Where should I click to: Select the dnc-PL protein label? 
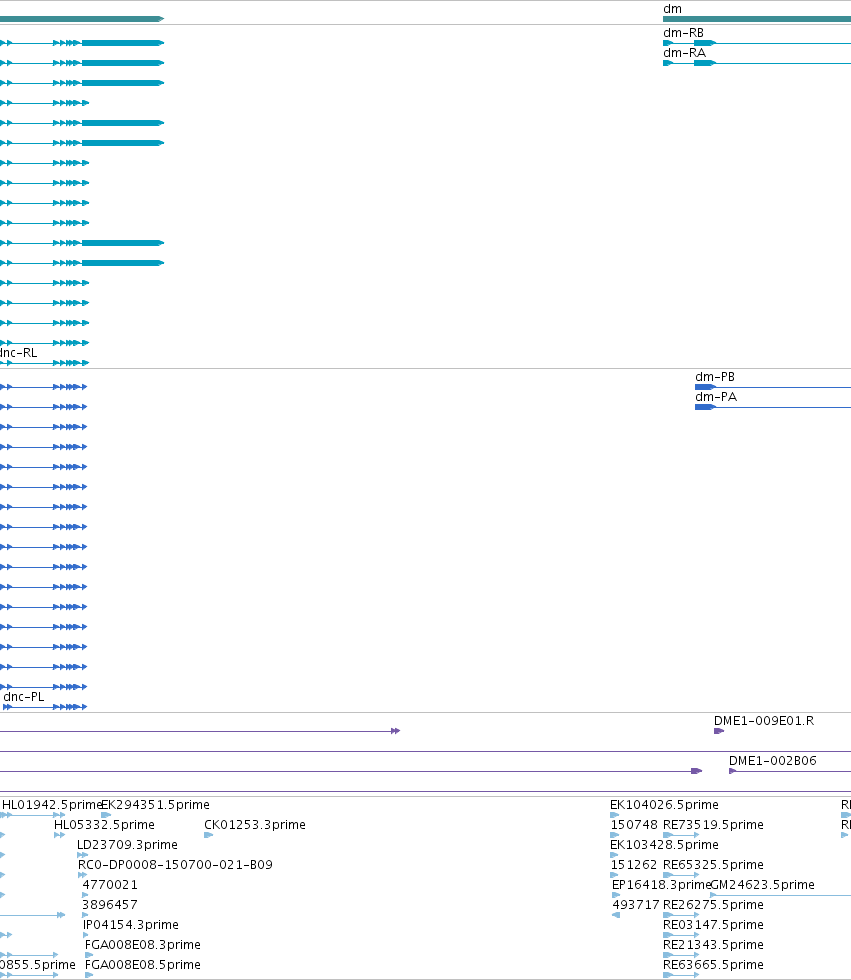tap(24, 696)
